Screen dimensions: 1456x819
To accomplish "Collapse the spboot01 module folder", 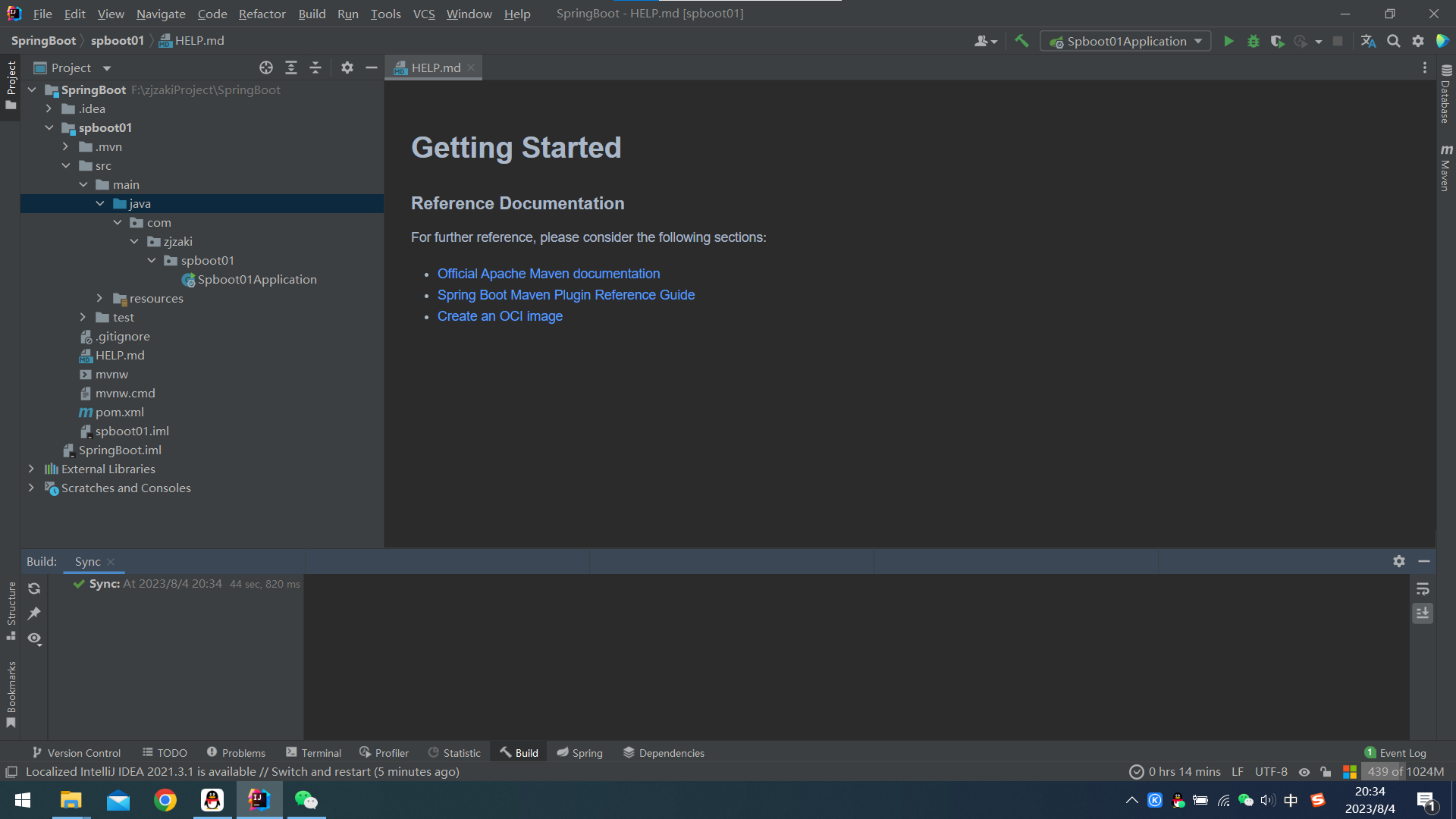I will click(49, 127).
